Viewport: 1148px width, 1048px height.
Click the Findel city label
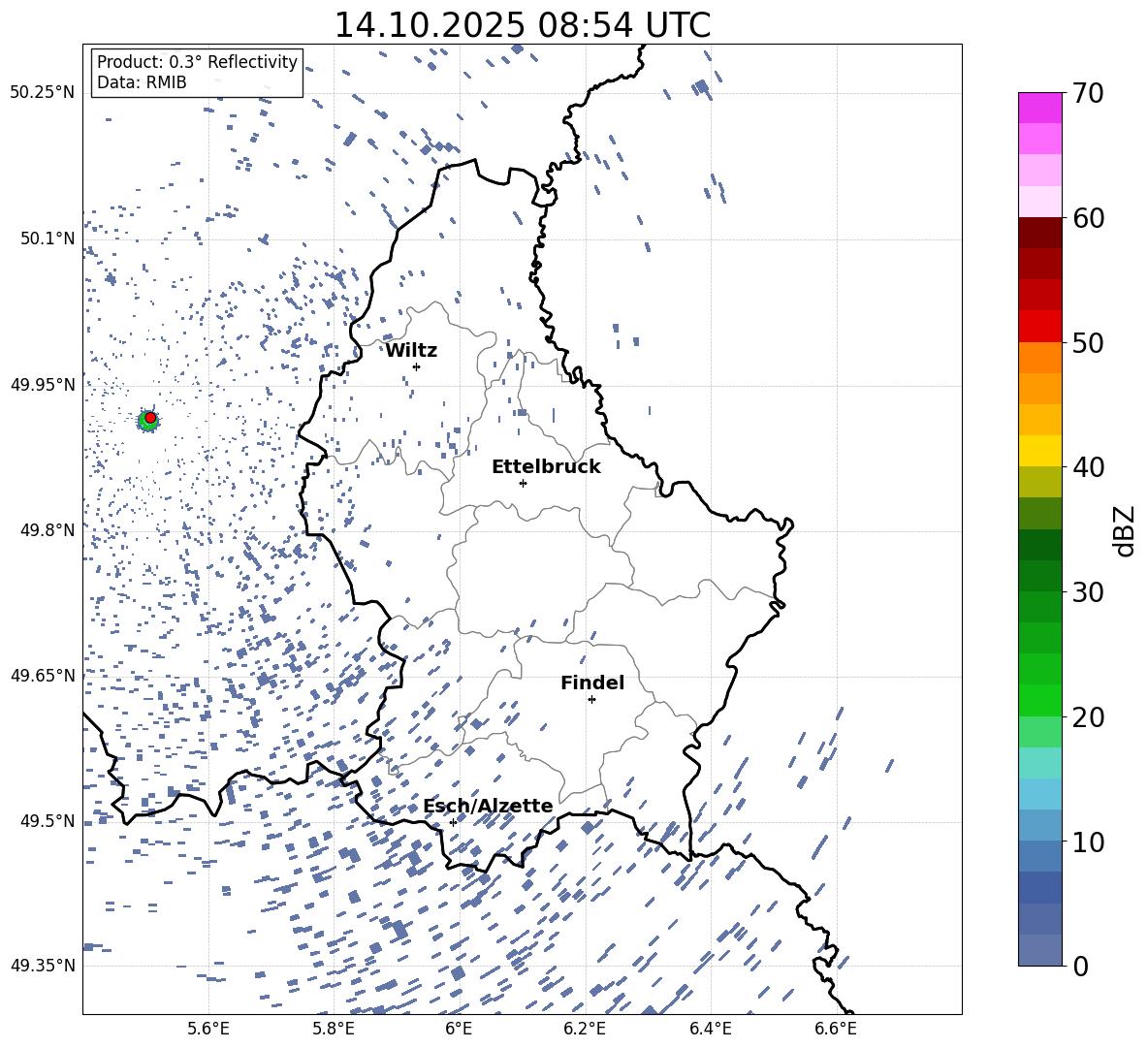pos(592,683)
